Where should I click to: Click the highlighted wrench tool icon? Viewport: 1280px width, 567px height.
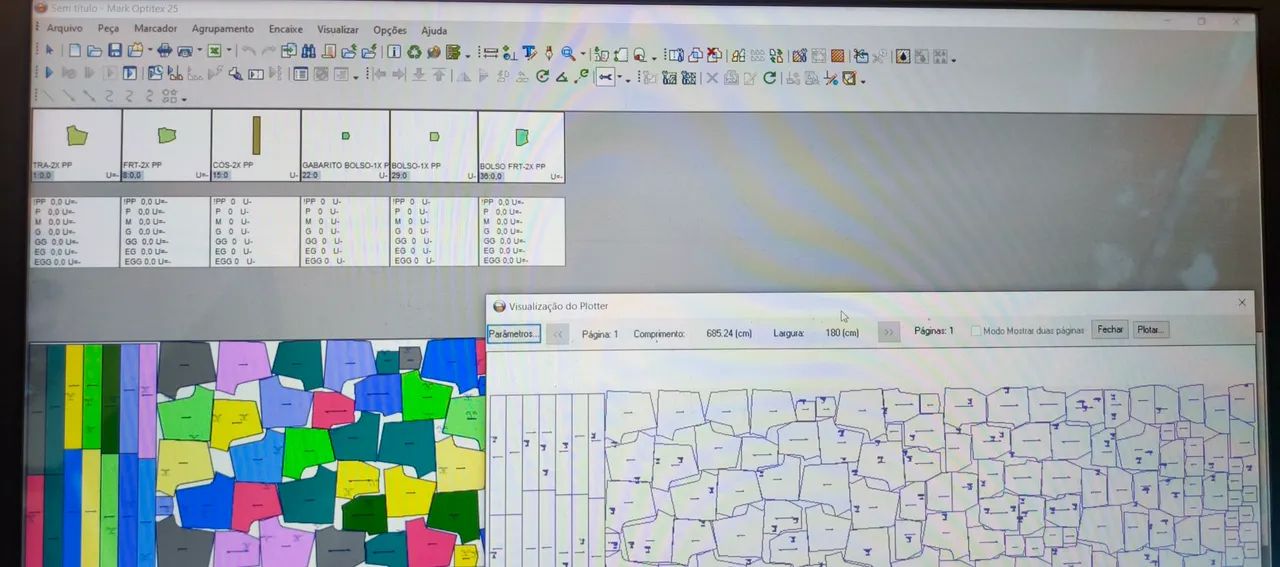605,77
